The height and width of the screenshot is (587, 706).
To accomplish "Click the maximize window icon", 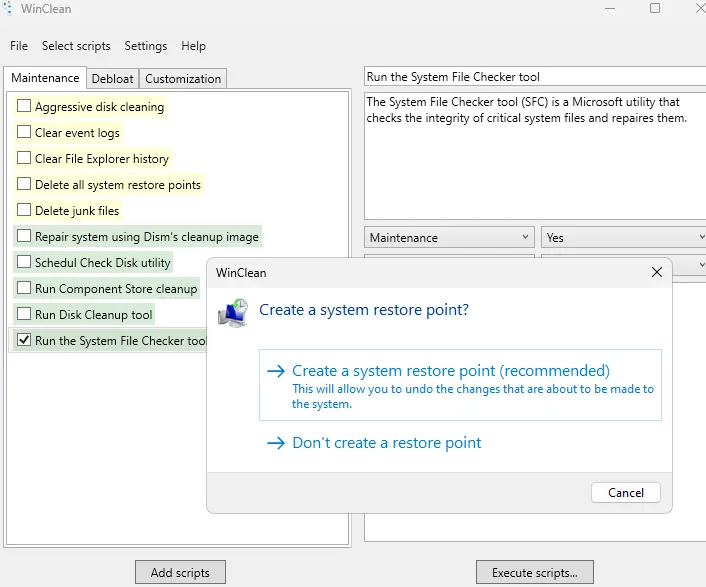I will tap(655, 9).
